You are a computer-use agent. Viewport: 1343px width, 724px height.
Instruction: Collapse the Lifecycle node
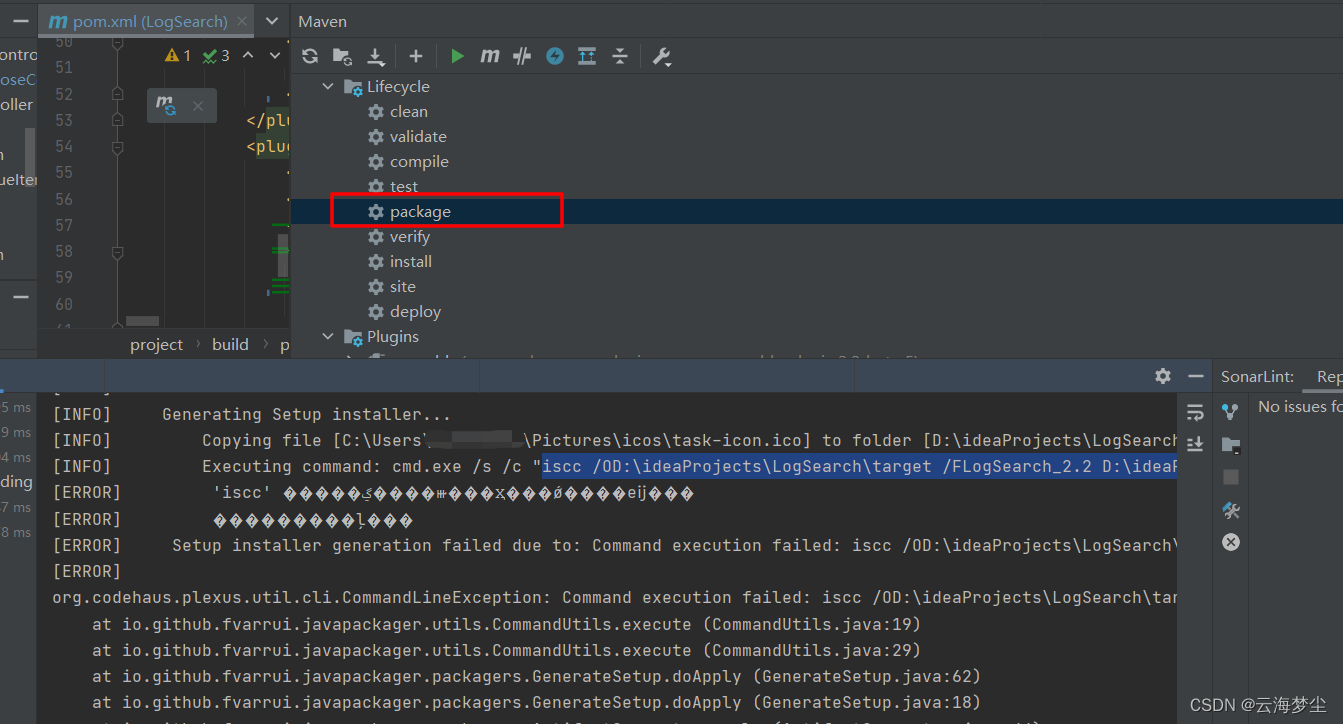coord(328,87)
